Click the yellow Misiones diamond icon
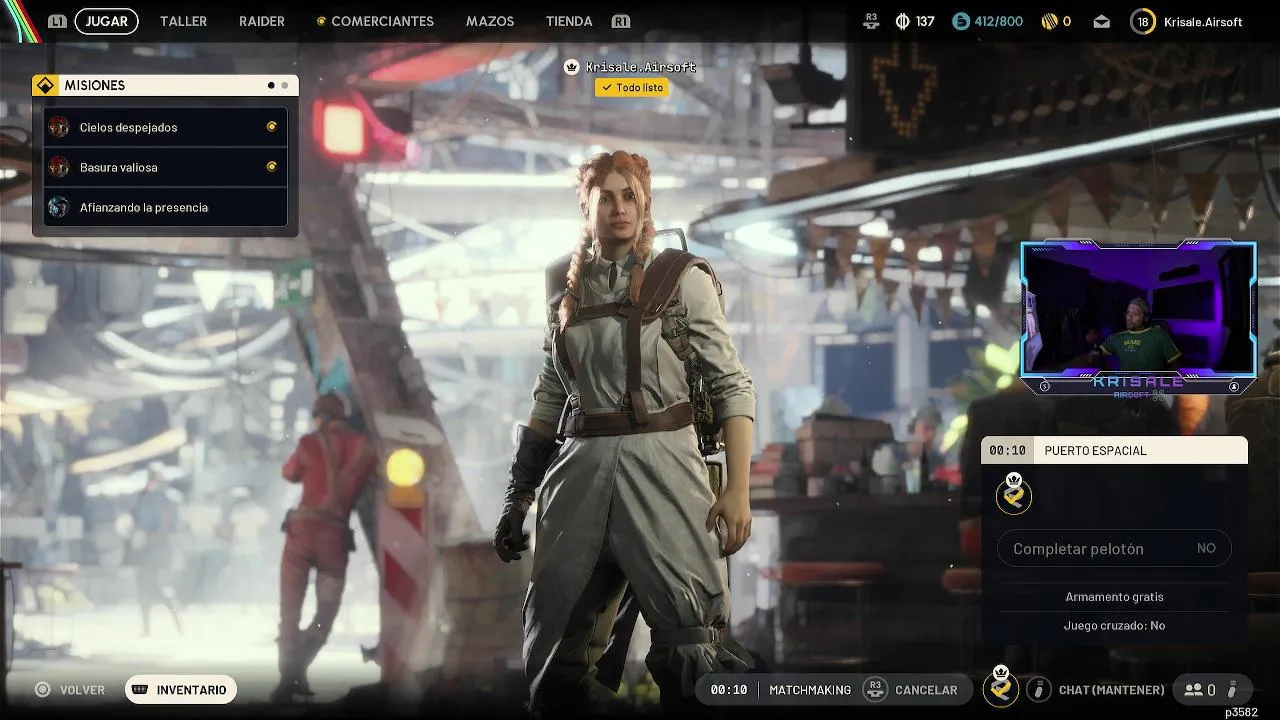 click(x=45, y=86)
